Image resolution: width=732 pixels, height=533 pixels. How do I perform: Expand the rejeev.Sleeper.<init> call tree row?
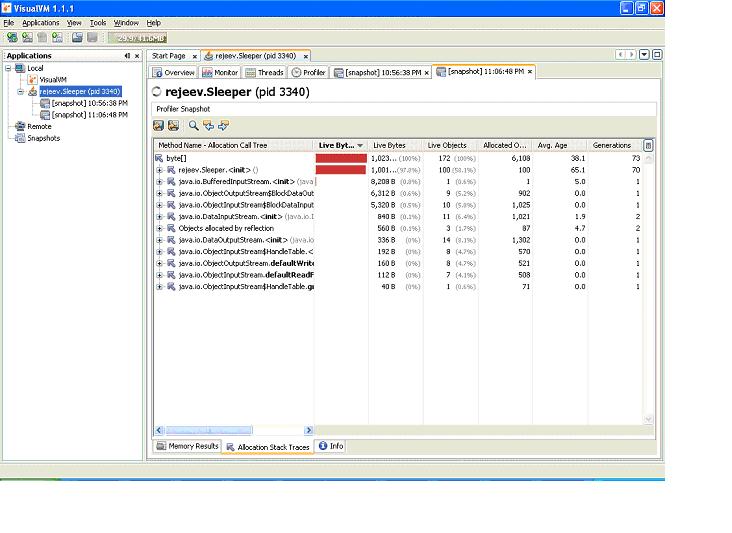[x=159, y=170]
